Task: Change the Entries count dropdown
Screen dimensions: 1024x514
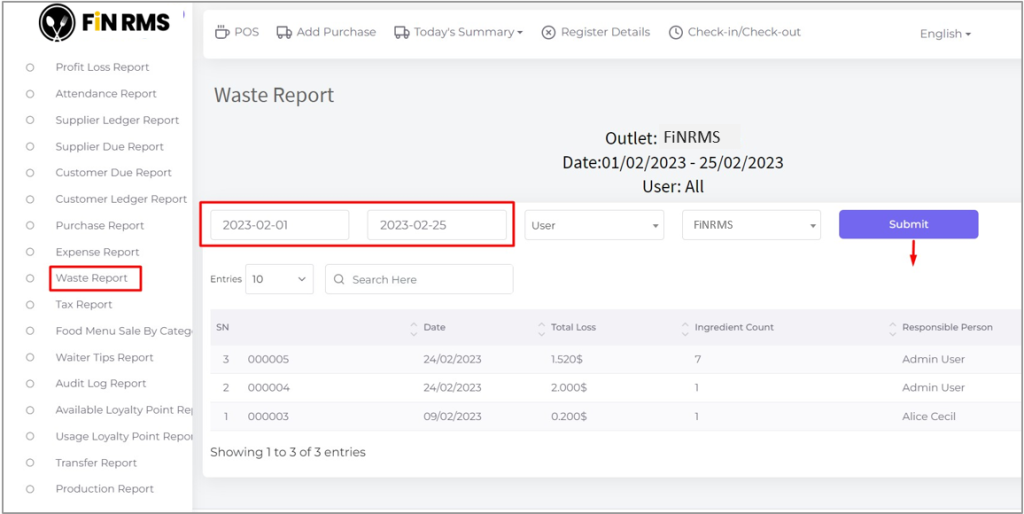Action: [280, 280]
